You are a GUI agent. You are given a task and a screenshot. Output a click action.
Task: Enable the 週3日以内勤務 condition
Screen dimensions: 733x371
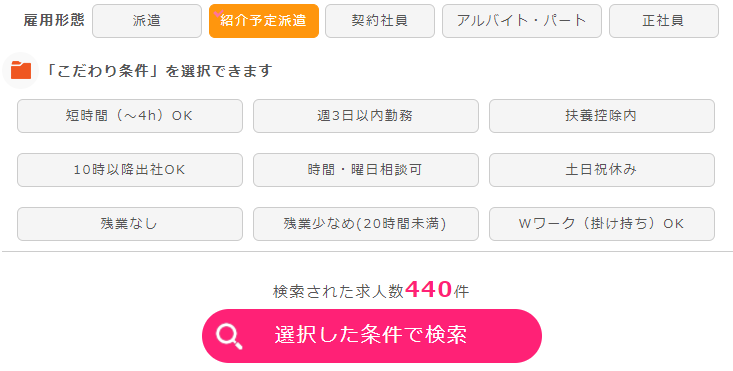(x=366, y=116)
